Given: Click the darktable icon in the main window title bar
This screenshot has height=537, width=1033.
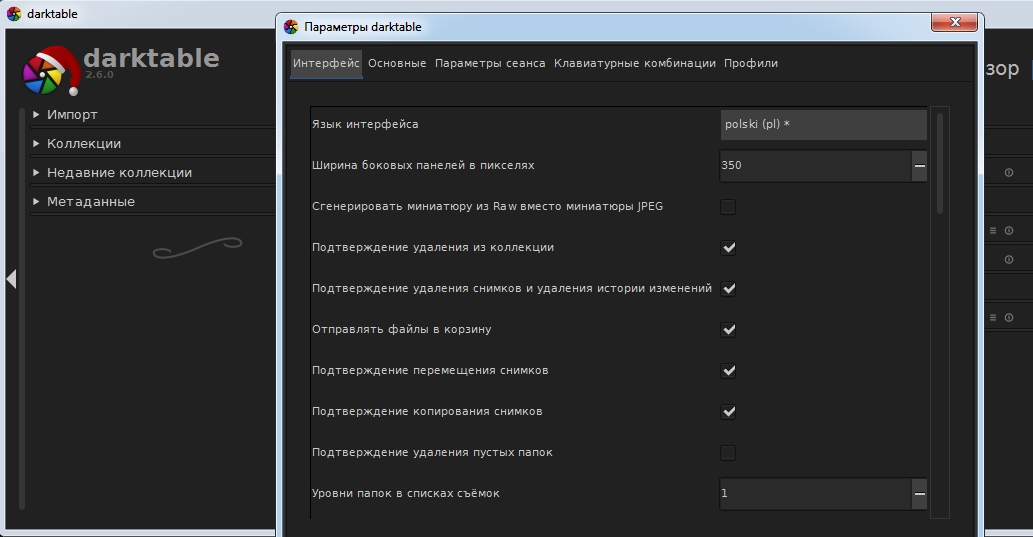Looking at the screenshot, I should pos(14,14).
